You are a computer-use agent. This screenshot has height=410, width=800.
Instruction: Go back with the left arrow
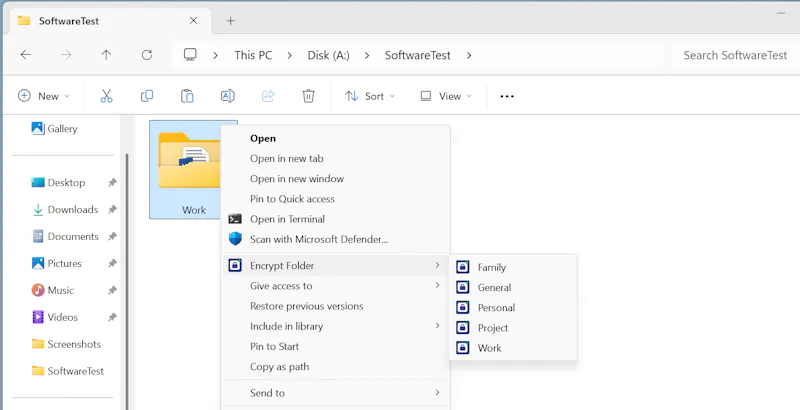click(x=26, y=55)
